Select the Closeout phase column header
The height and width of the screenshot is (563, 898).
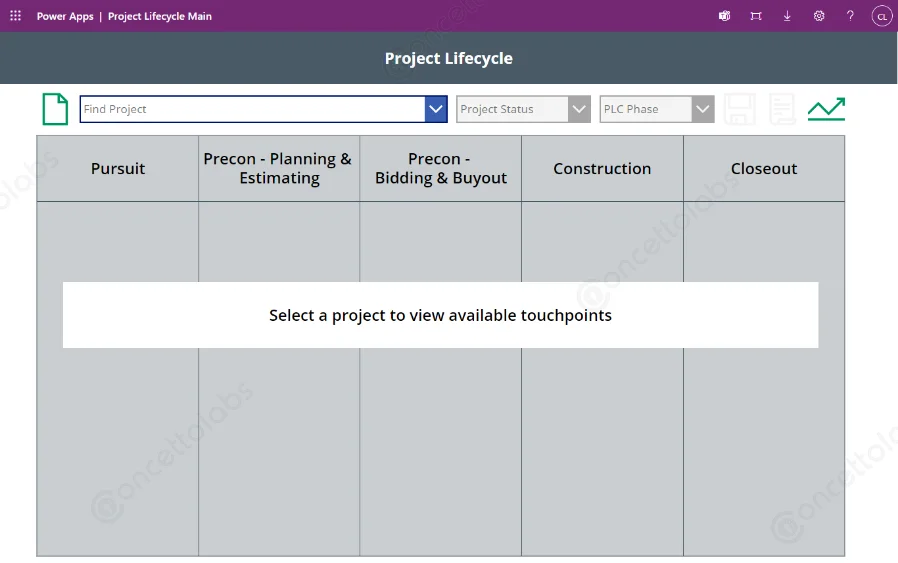click(764, 169)
